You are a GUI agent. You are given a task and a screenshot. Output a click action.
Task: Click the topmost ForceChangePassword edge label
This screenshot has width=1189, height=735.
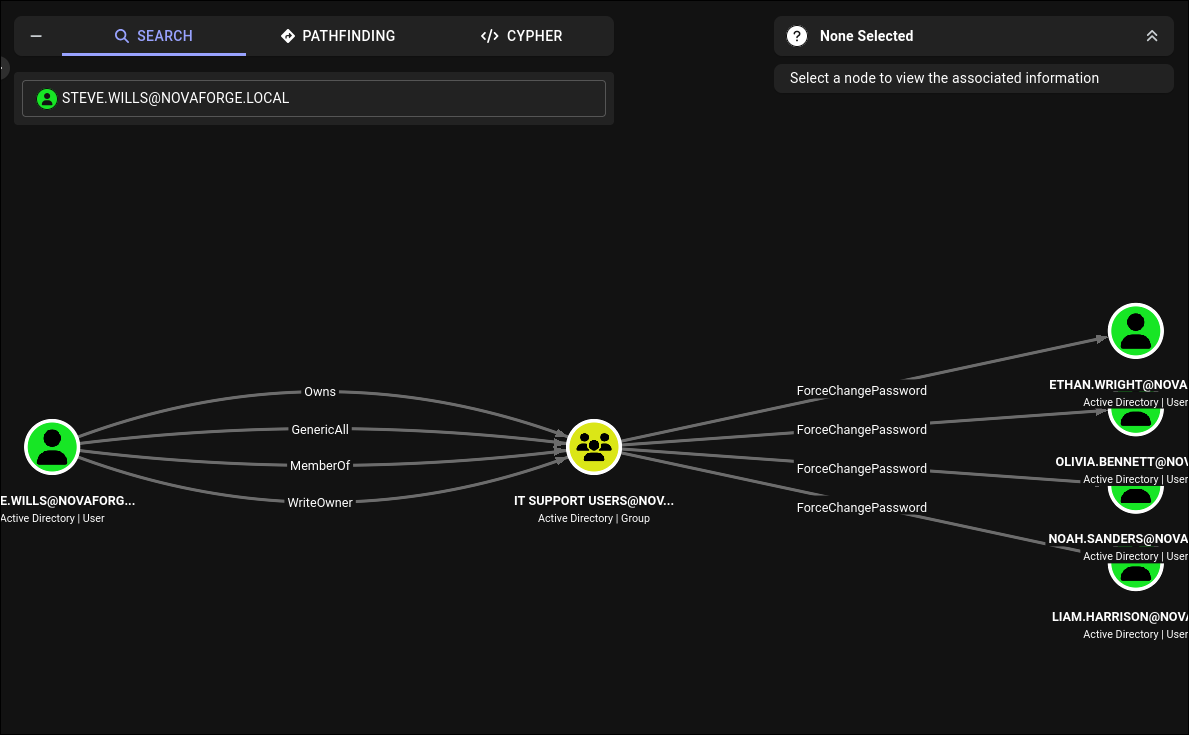point(861,391)
